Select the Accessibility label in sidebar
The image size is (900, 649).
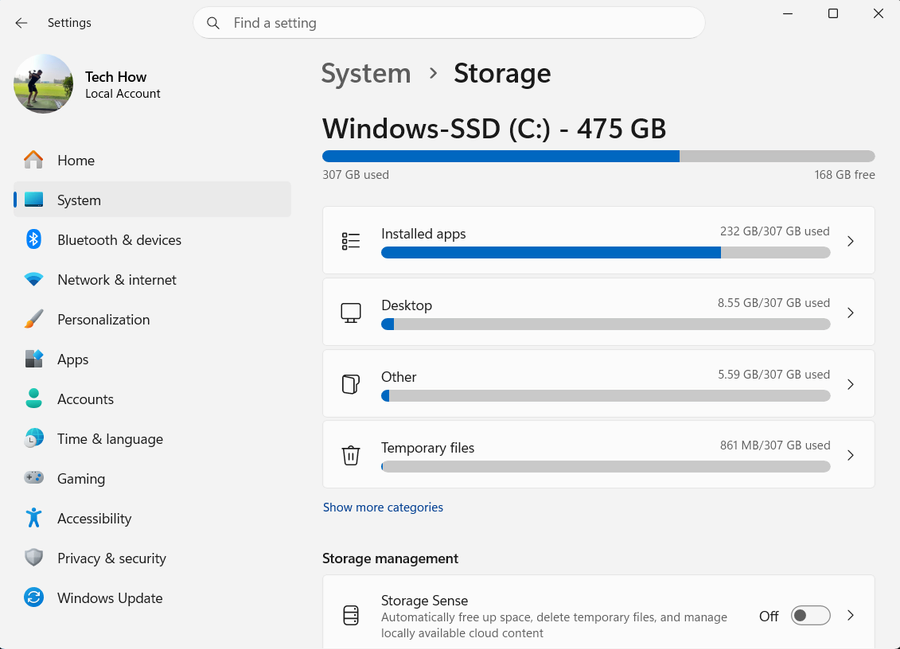pos(94,519)
